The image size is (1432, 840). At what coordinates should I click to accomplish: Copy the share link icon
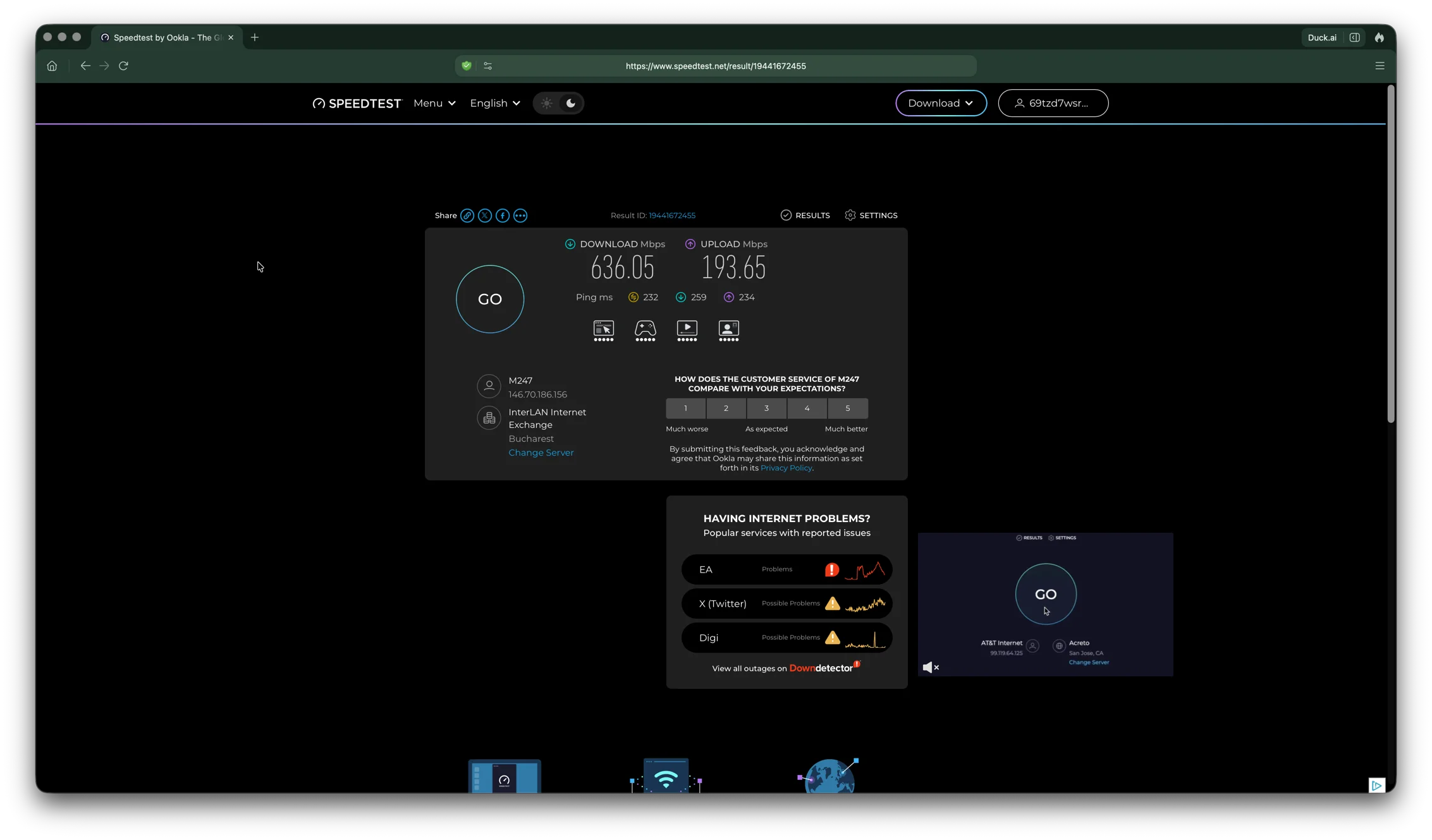(x=467, y=216)
